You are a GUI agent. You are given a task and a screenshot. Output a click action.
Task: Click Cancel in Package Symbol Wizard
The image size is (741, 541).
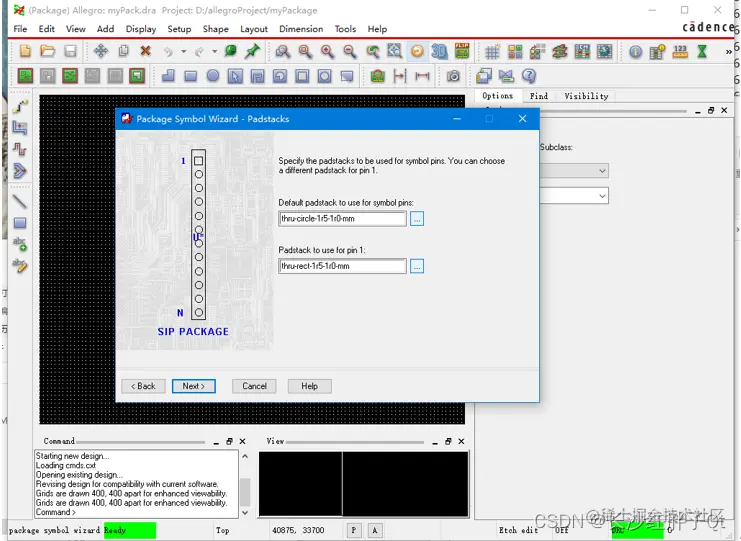point(254,386)
